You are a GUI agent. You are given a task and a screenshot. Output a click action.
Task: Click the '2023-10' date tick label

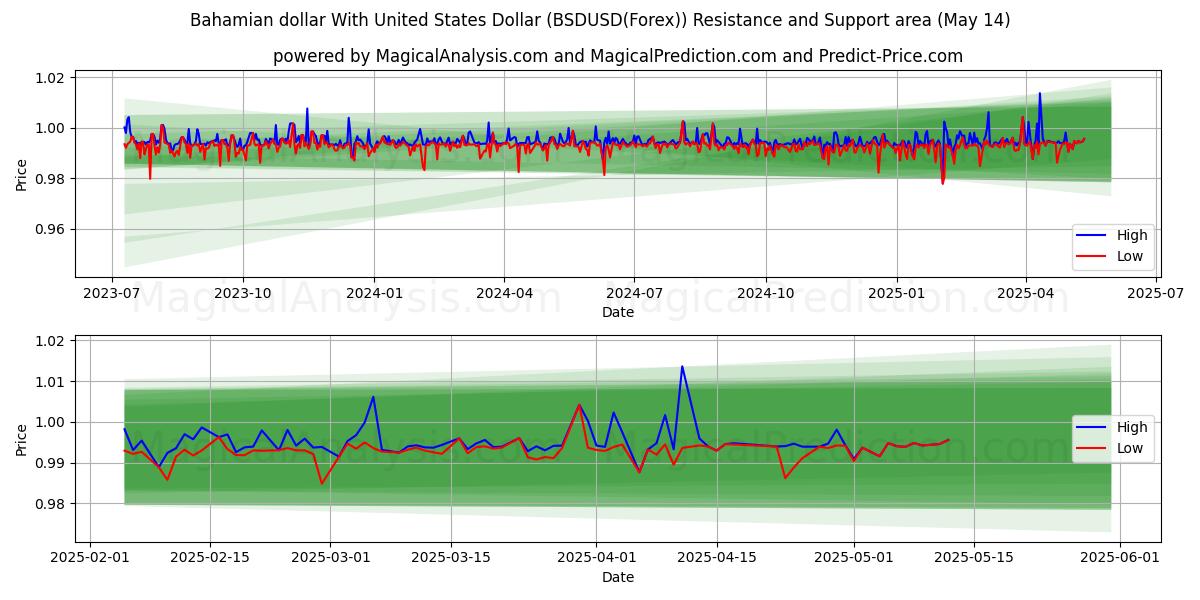243,293
